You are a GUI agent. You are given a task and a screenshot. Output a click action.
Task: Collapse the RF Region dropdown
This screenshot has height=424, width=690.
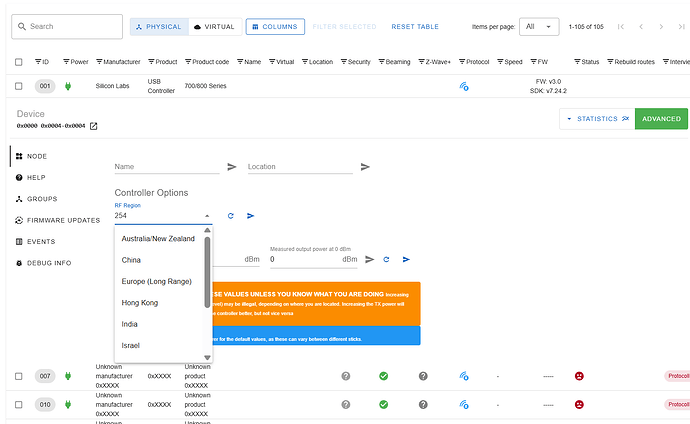[207, 216]
